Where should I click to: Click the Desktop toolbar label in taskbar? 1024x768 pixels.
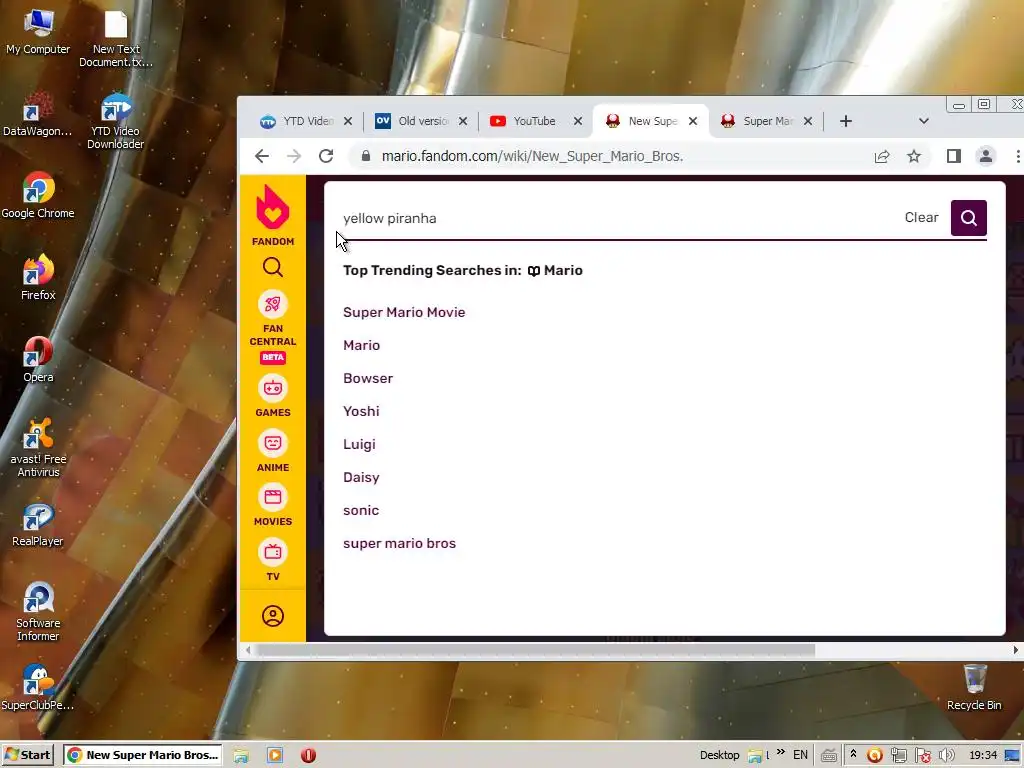[719, 755]
